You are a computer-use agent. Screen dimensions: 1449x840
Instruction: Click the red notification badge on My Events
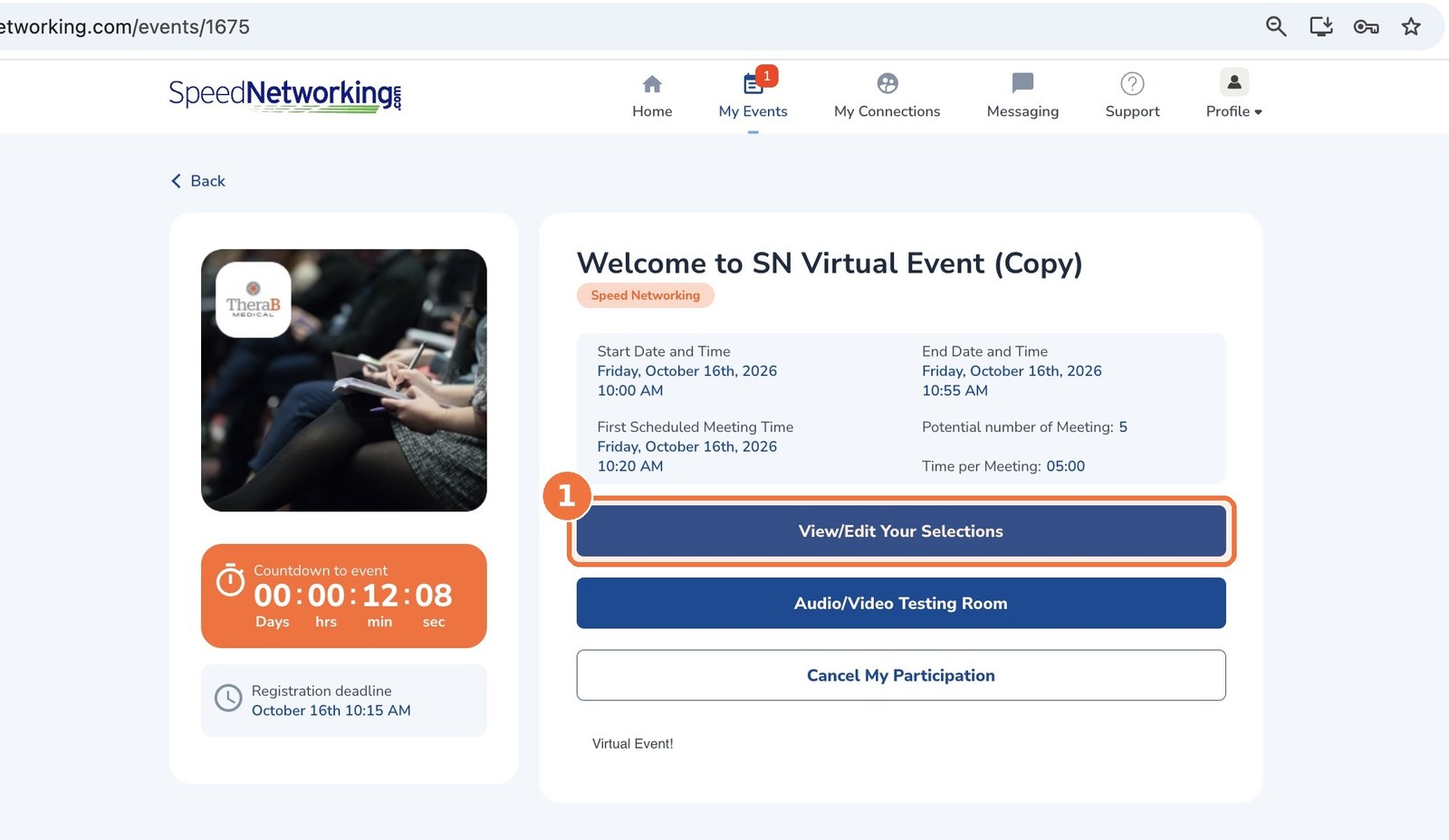(767, 75)
